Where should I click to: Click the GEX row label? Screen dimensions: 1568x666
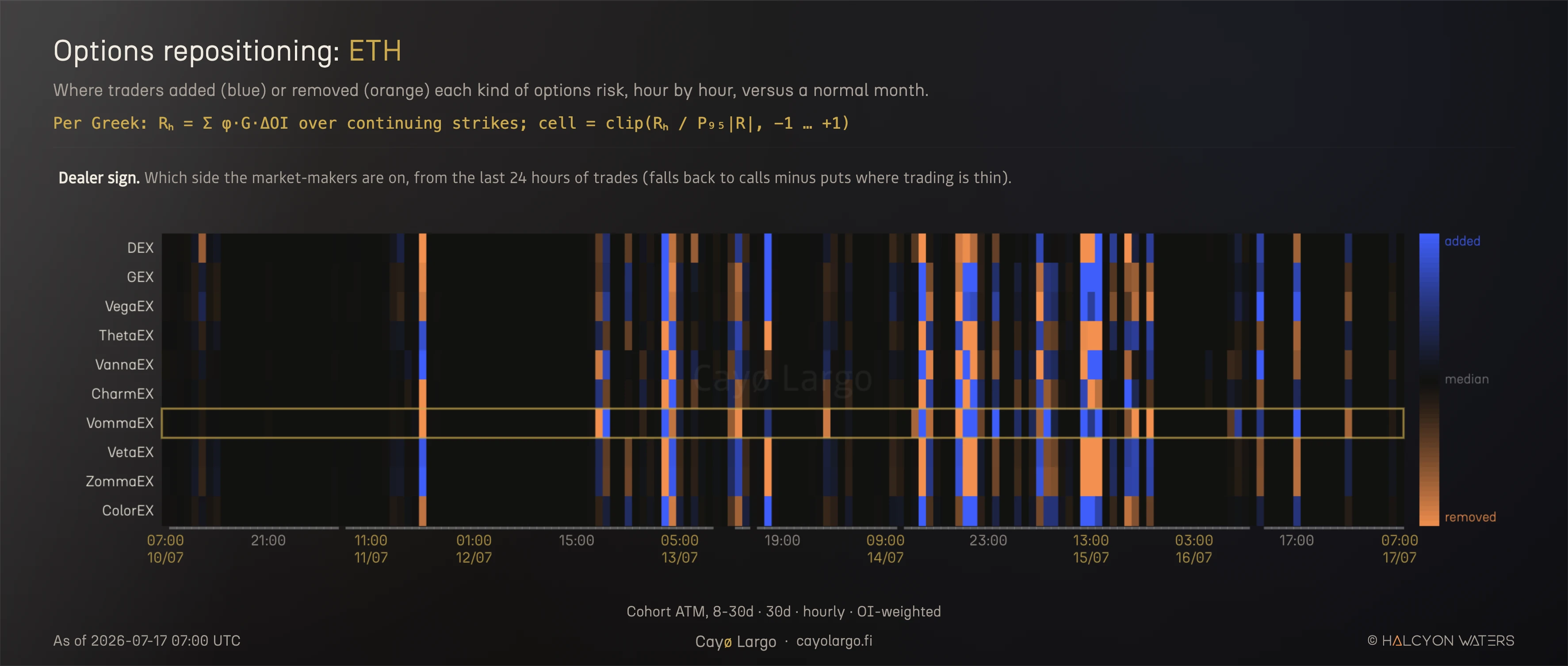pos(140,277)
